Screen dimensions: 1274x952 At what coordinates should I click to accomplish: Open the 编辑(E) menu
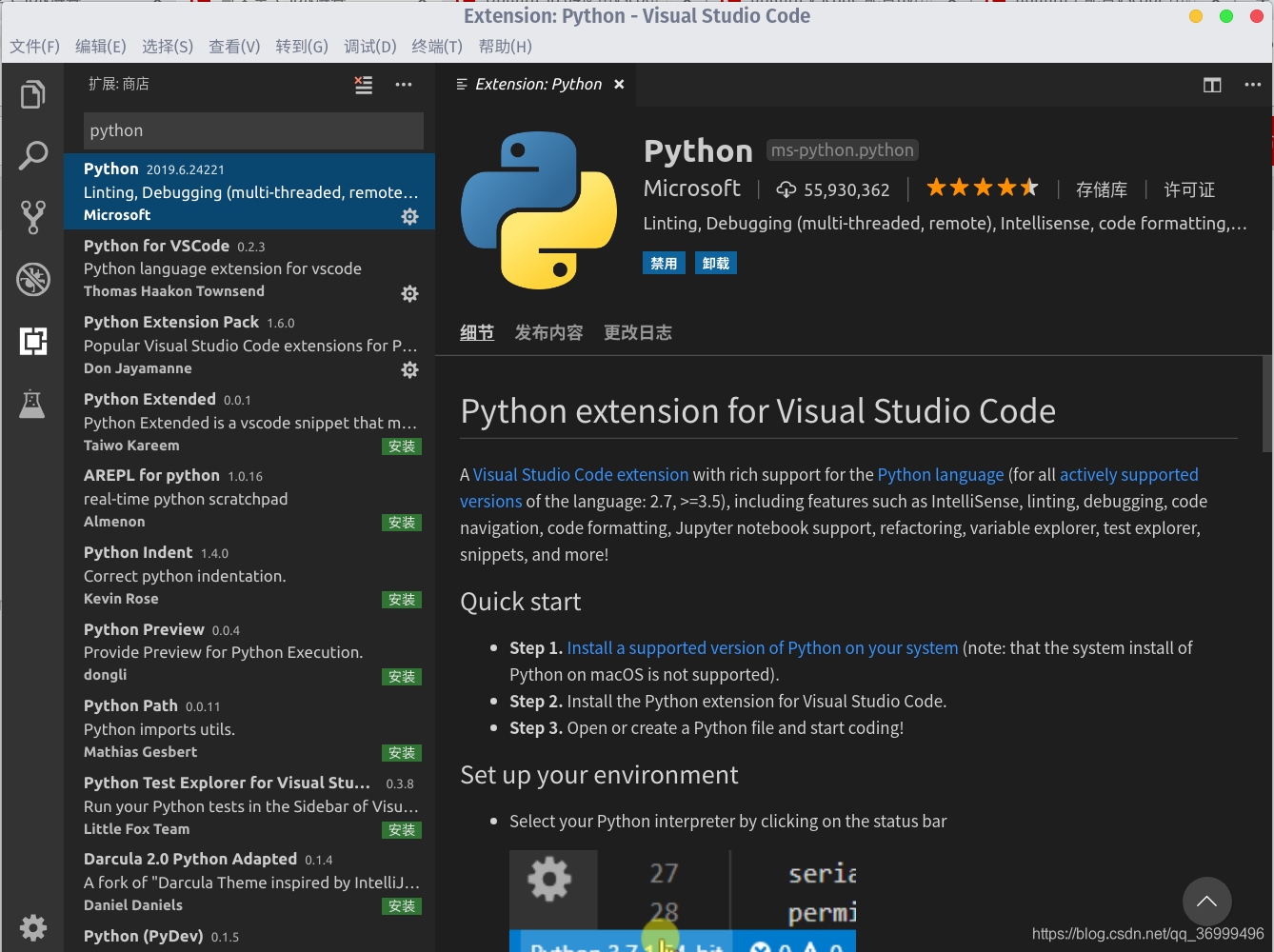[101, 47]
